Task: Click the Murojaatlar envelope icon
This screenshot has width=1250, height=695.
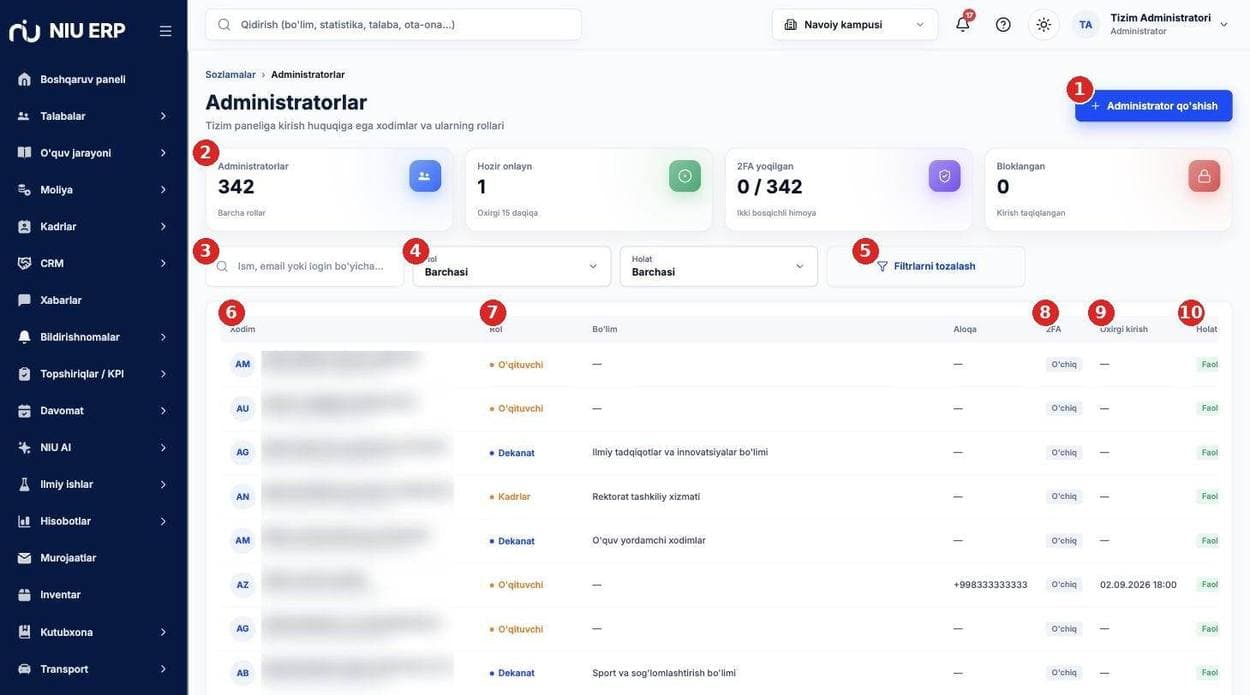Action: coord(24,558)
